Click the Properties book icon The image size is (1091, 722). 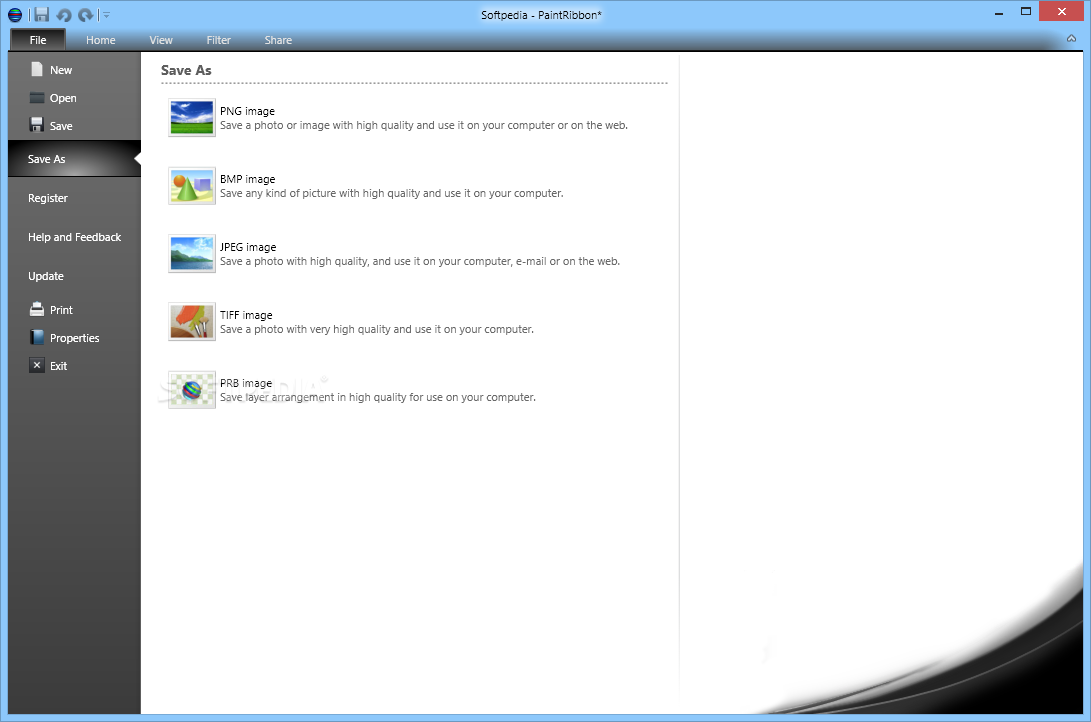click(x=37, y=337)
